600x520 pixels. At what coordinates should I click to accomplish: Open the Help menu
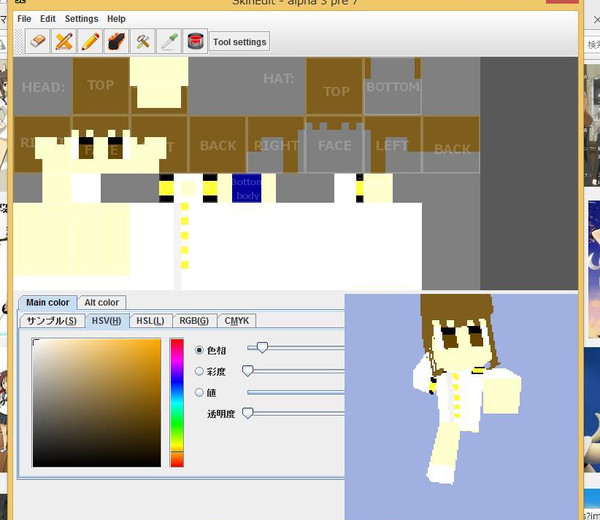pyautogui.click(x=116, y=19)
